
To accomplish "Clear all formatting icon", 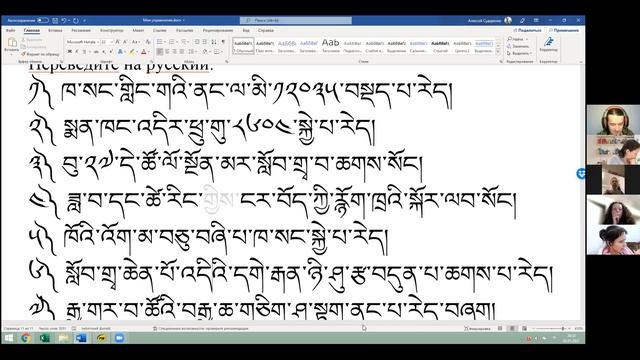I will 148,42.
